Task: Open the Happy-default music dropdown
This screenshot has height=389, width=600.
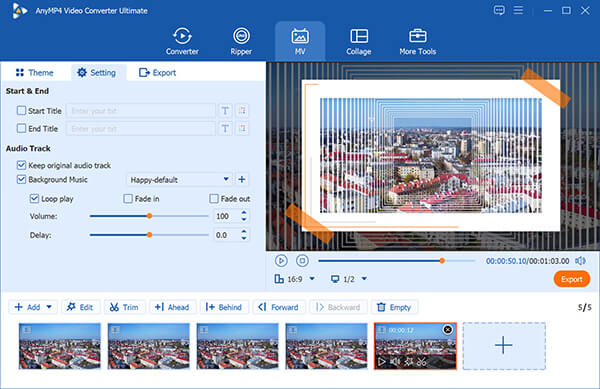Action: point(179,179)
